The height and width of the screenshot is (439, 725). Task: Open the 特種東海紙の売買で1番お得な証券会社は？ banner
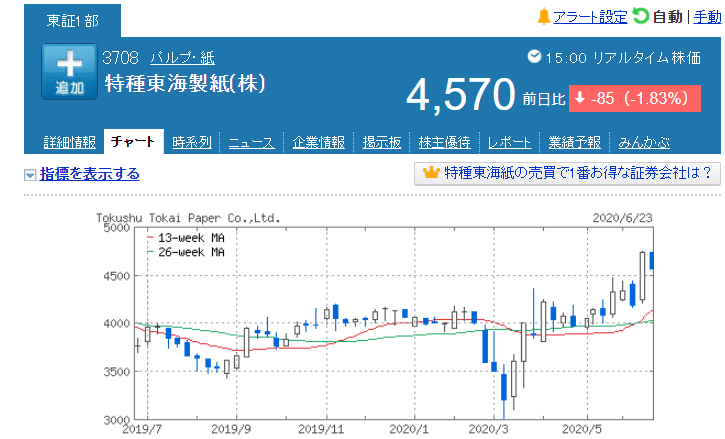coord(567,173)
